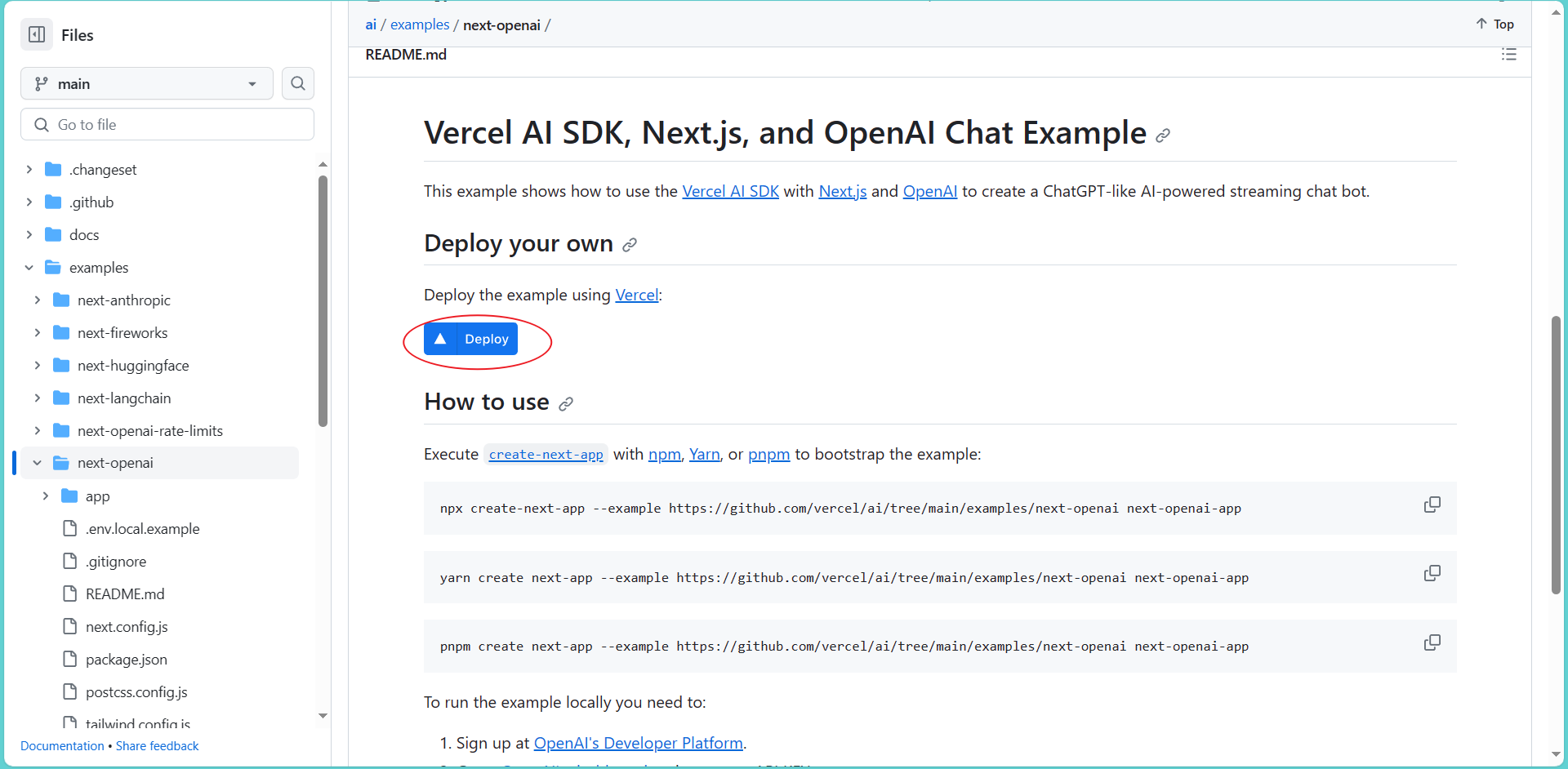Open the main branch dropdown
Image resolution: width=1568 pixels, height=769 pixels.
click(x=147, y=83)
